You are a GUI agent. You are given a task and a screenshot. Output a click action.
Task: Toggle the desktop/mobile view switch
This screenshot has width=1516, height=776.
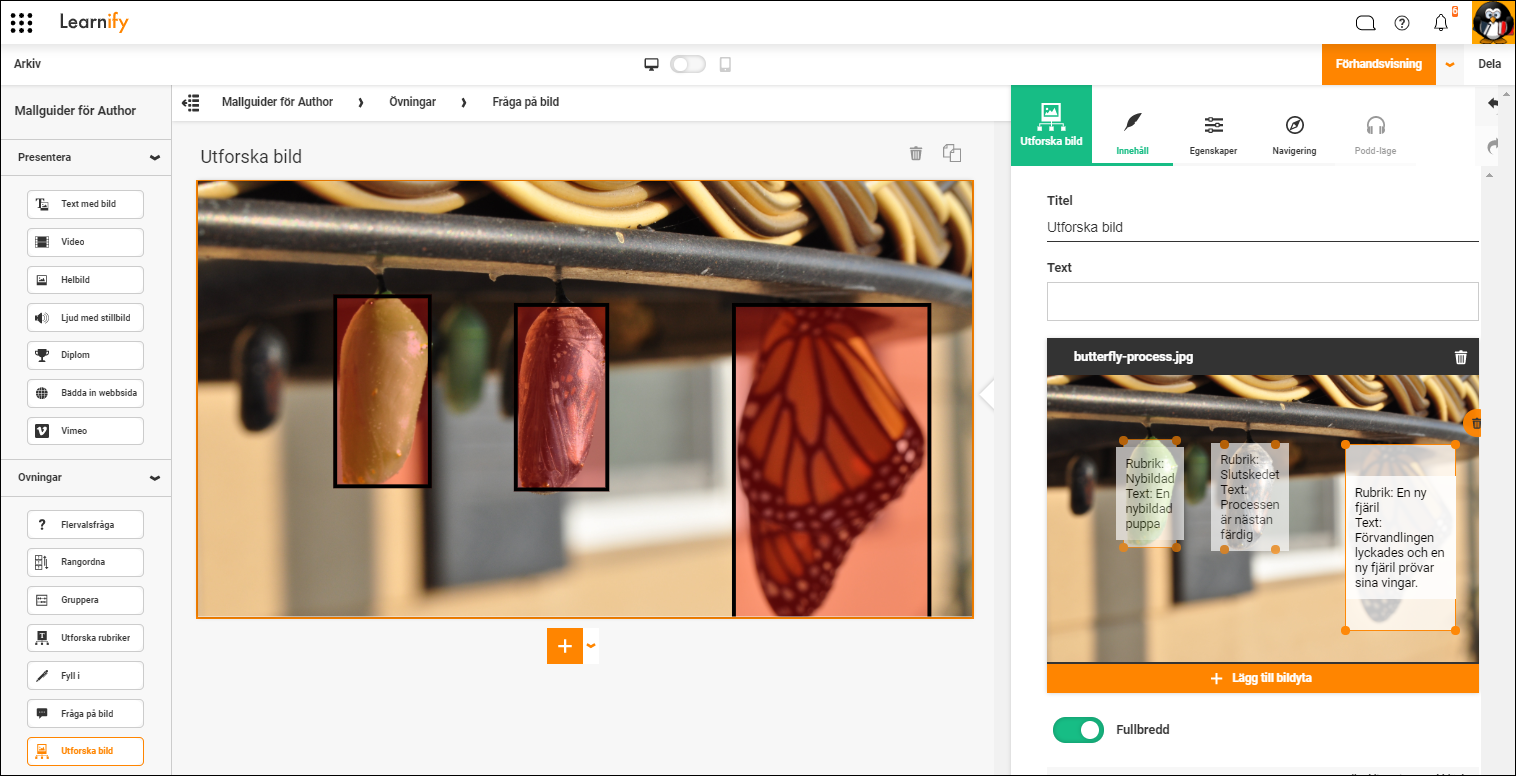point(688,64)
